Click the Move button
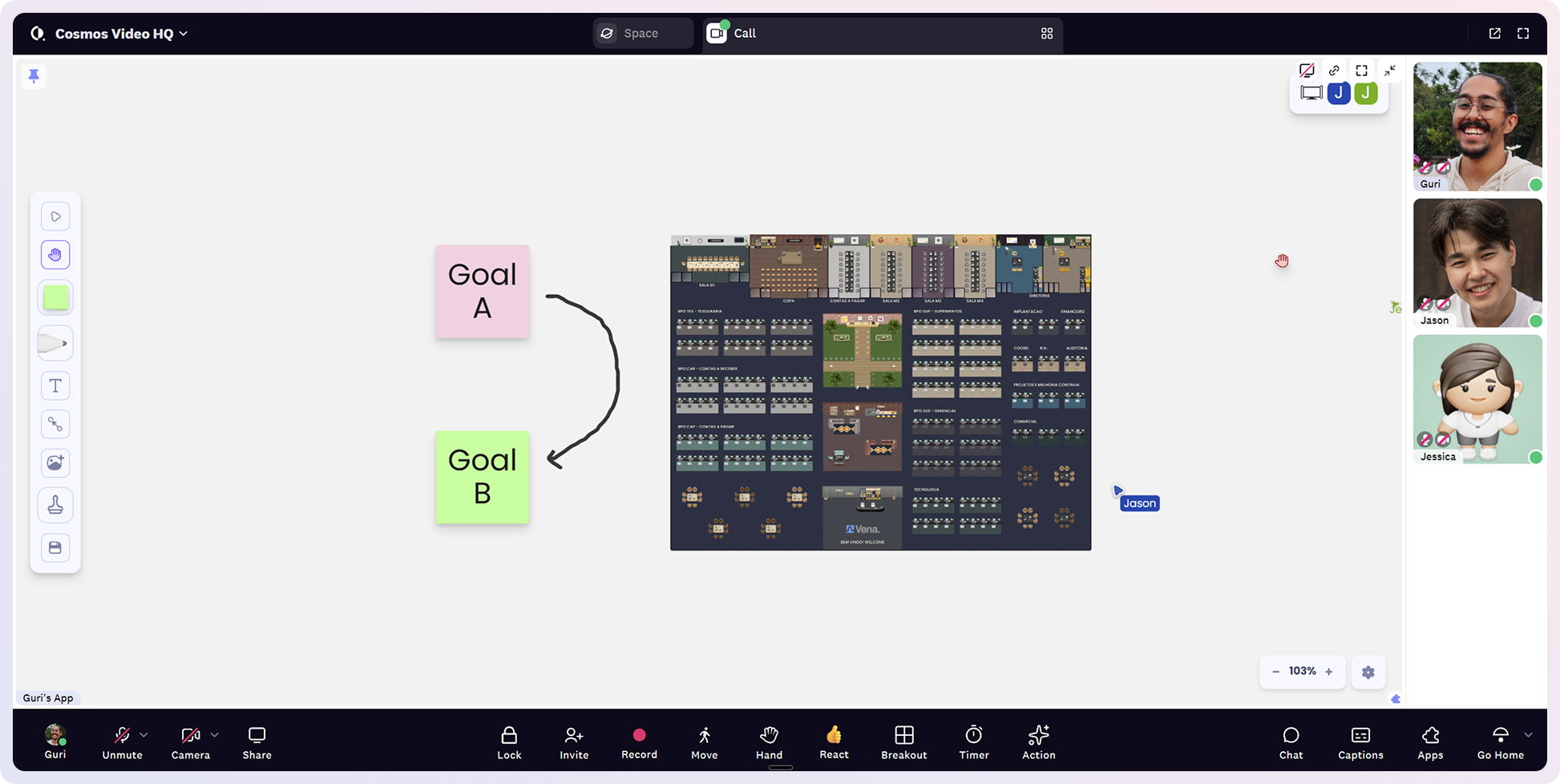This screenshot has width=1560, height=784. (705, 742)
